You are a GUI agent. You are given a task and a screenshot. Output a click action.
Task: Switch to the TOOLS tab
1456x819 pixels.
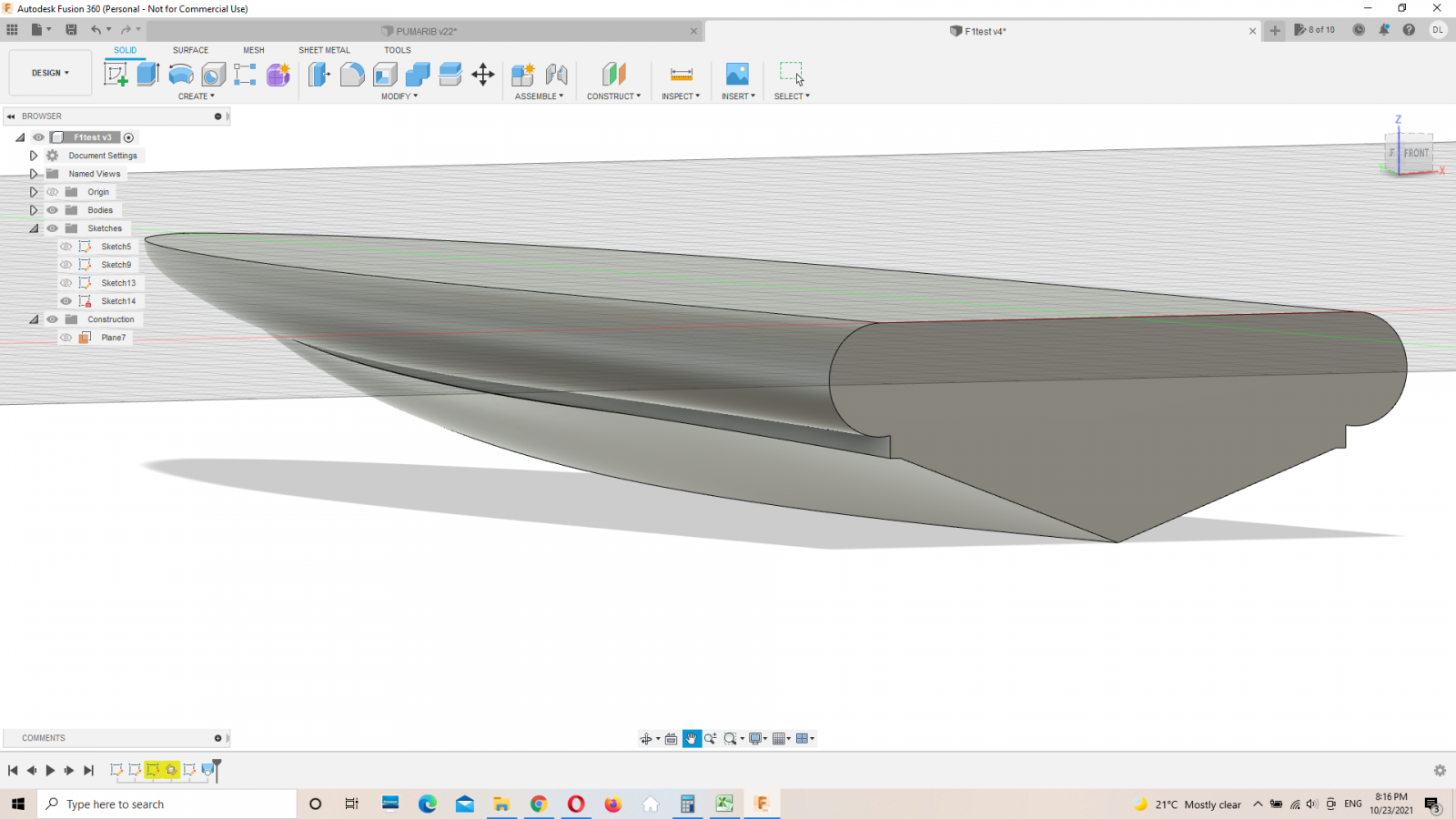point(398,51)
